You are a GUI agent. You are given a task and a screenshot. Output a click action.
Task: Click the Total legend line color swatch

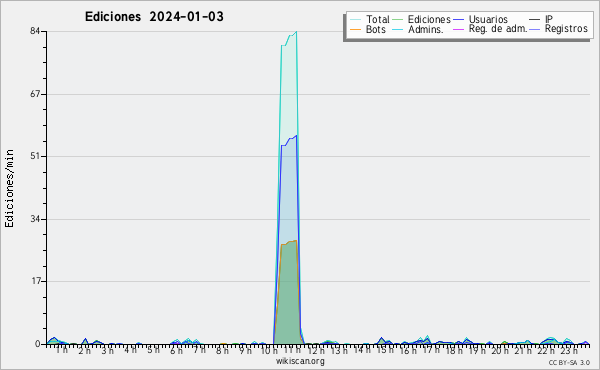355,20
